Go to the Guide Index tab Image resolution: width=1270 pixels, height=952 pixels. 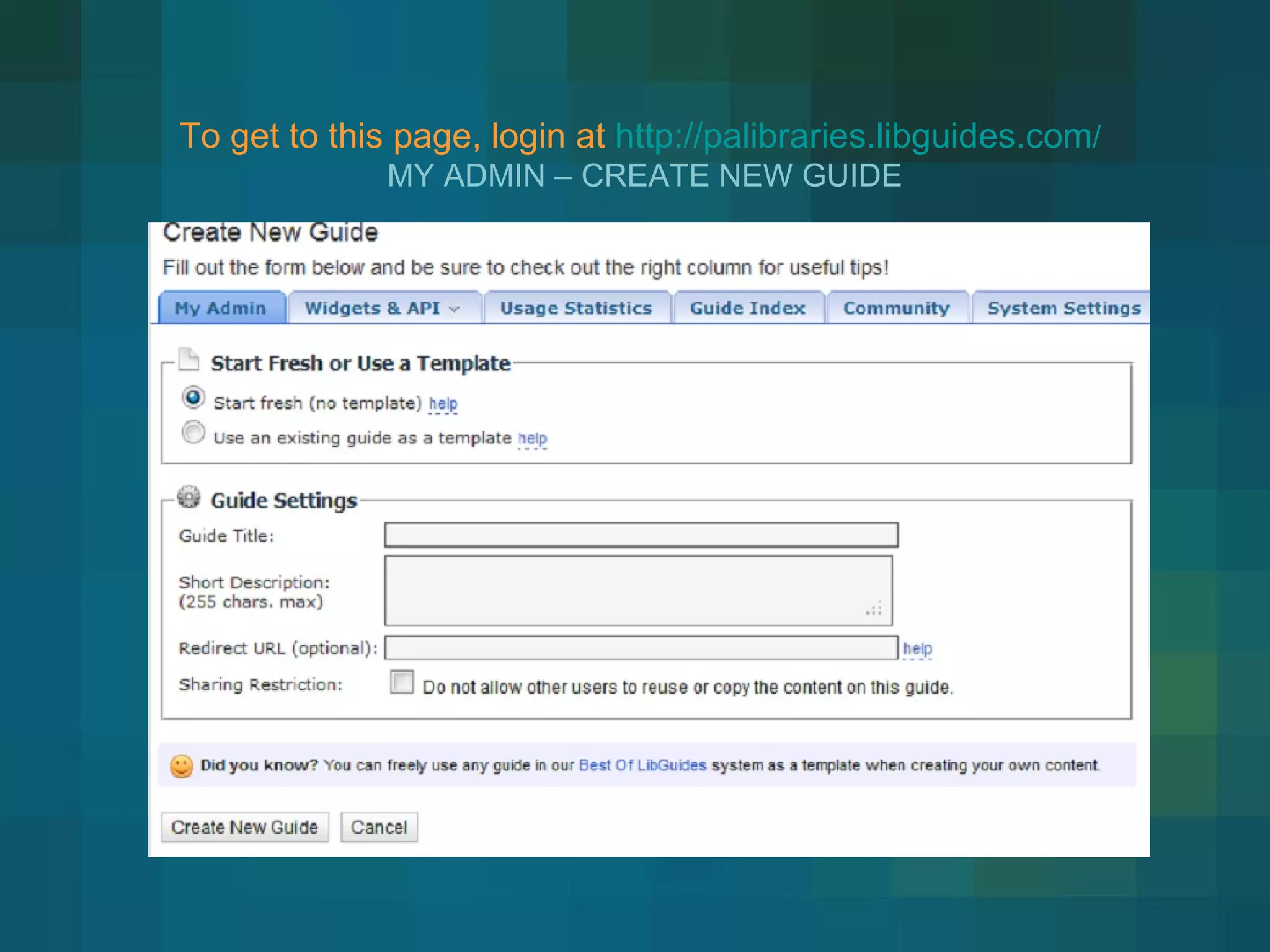point(748,307)
